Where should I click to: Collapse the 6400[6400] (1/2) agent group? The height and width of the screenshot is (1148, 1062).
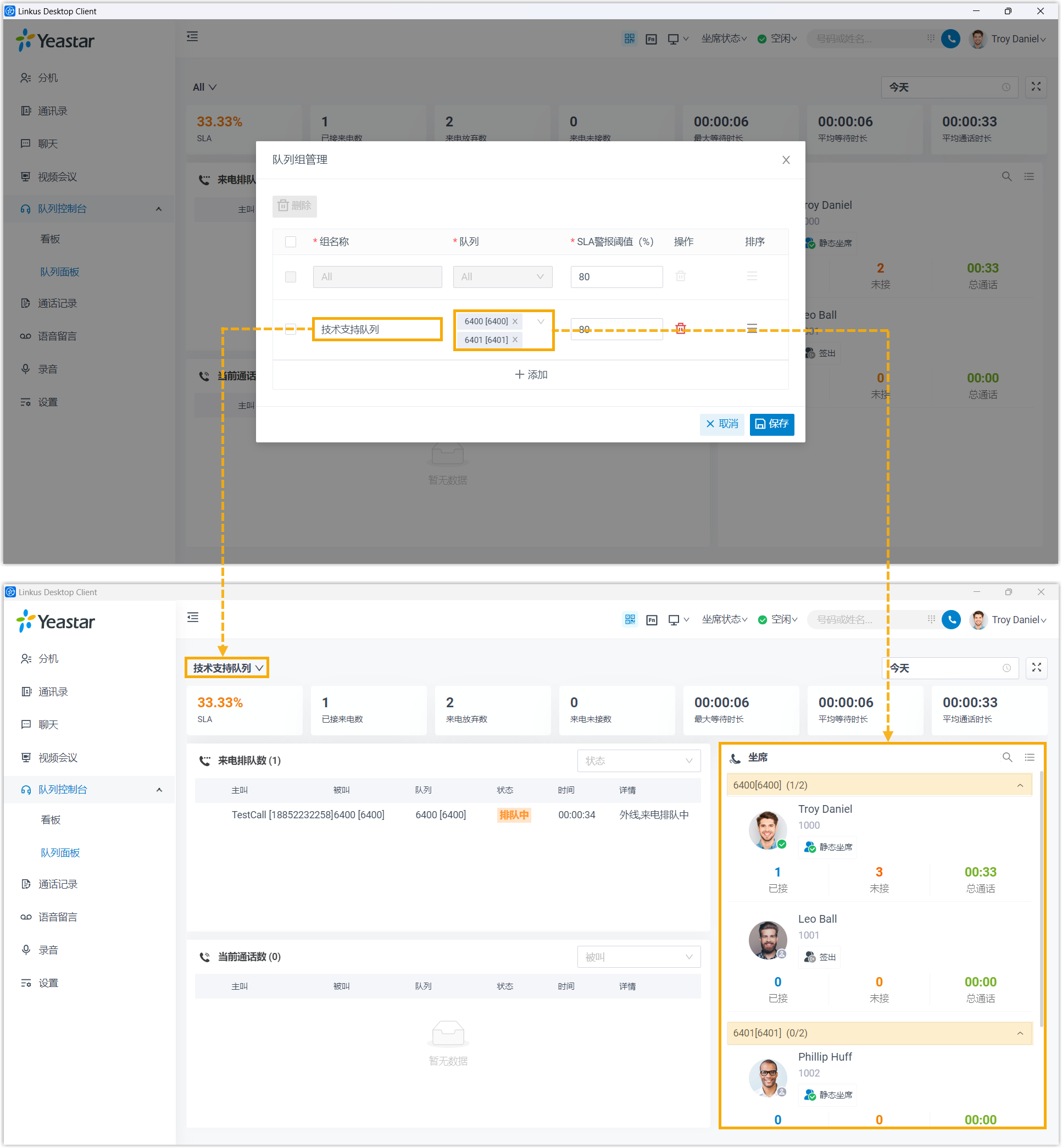[1020, 785]
